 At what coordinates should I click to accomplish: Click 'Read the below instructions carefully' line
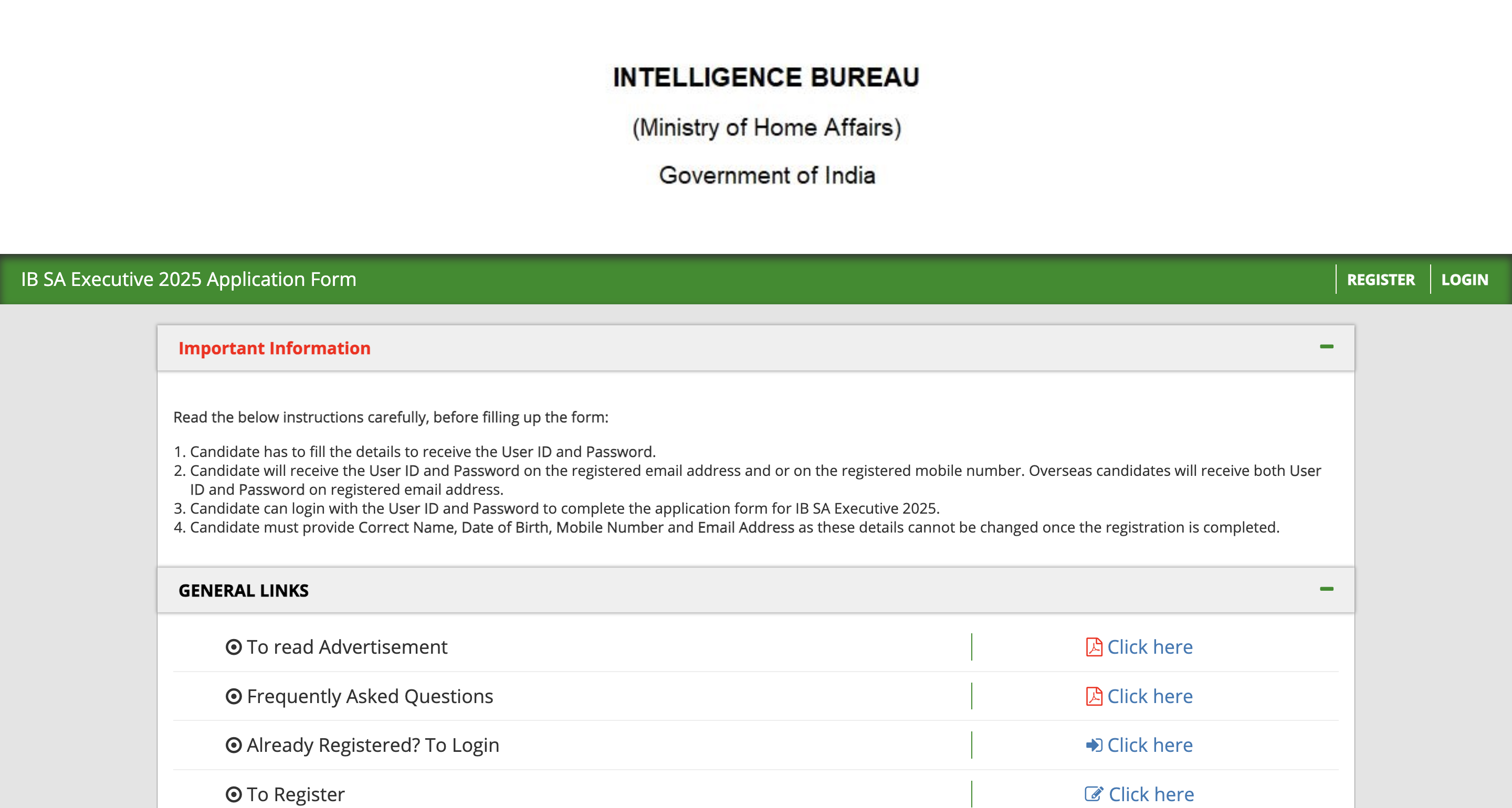pyautogui.click(x=391, y=417)
